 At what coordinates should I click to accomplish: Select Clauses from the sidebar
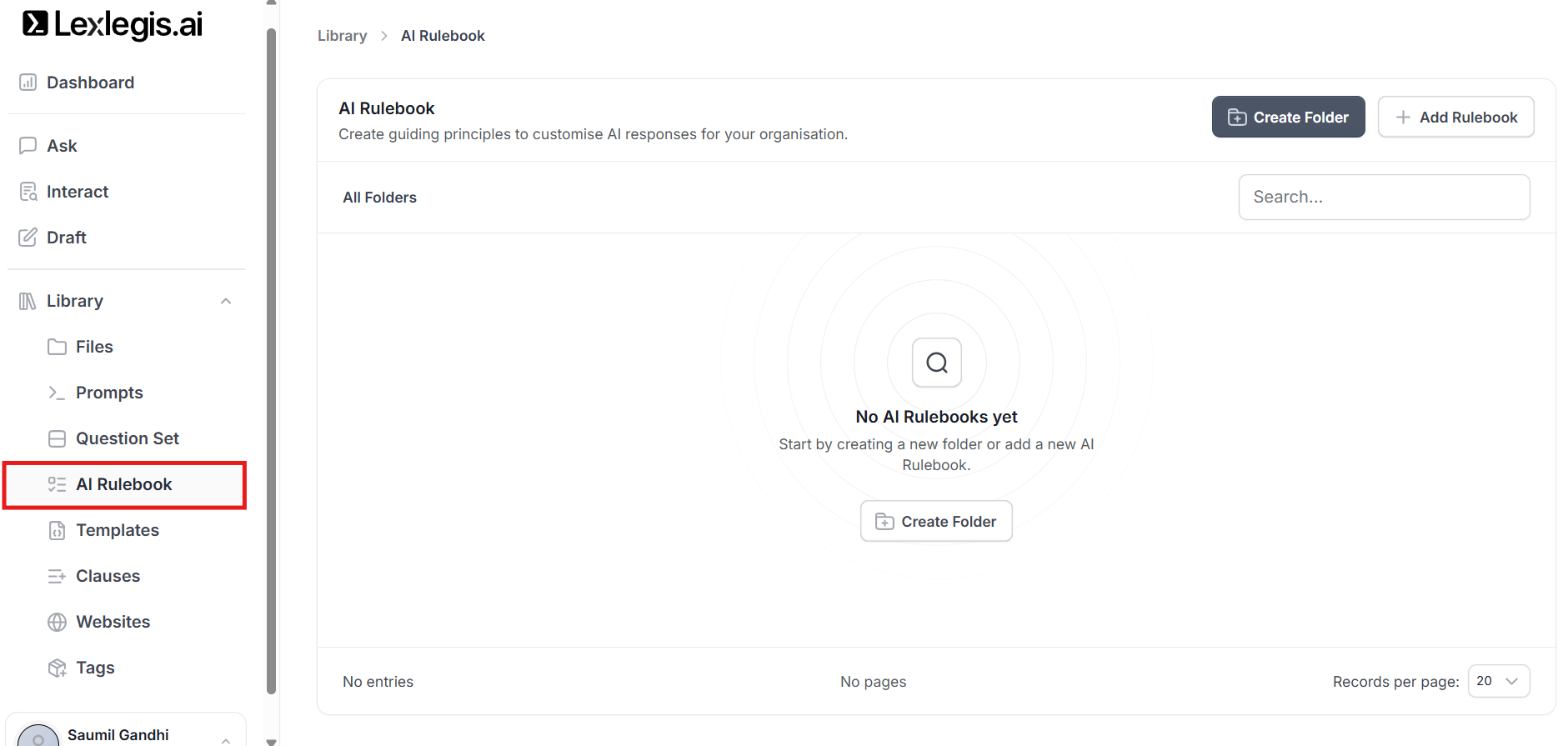(x=108, y=576)
